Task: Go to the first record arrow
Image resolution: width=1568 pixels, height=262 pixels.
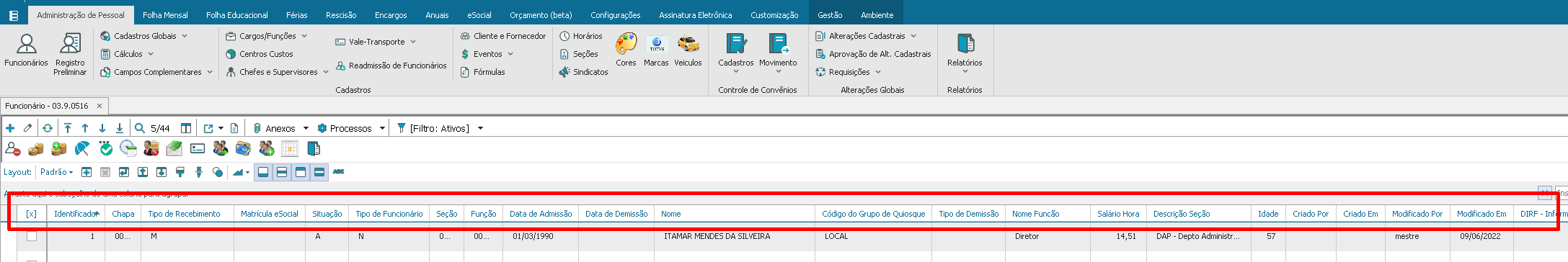Action: [x=68, y=128]
